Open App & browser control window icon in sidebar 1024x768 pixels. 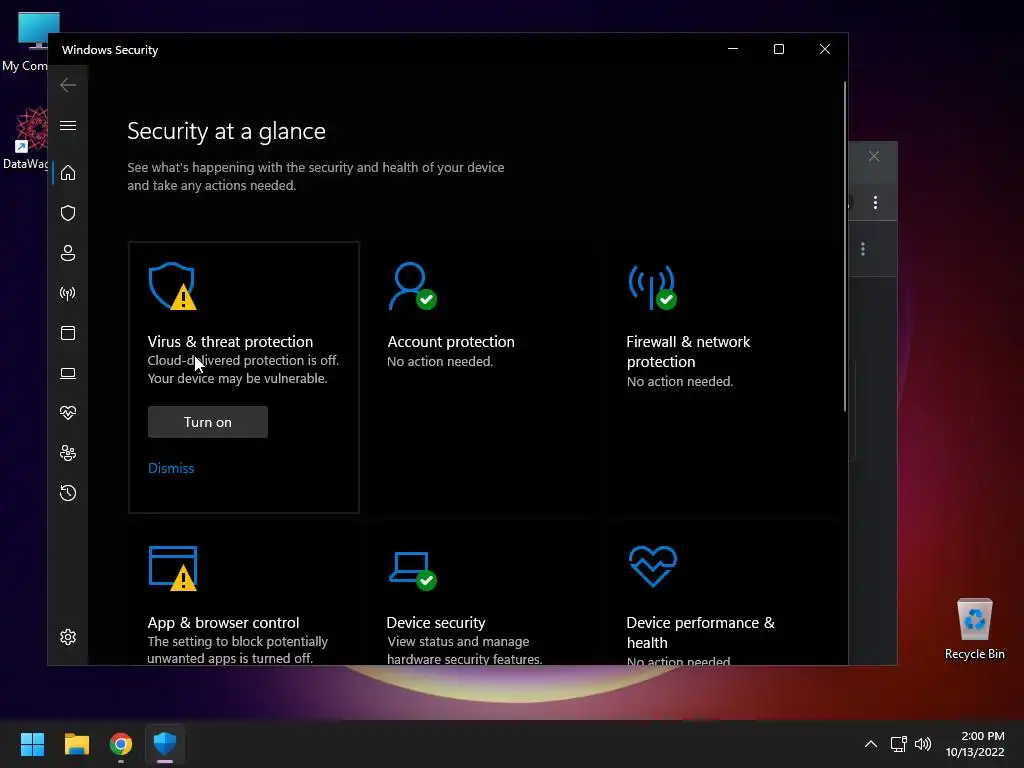(68, 333)
